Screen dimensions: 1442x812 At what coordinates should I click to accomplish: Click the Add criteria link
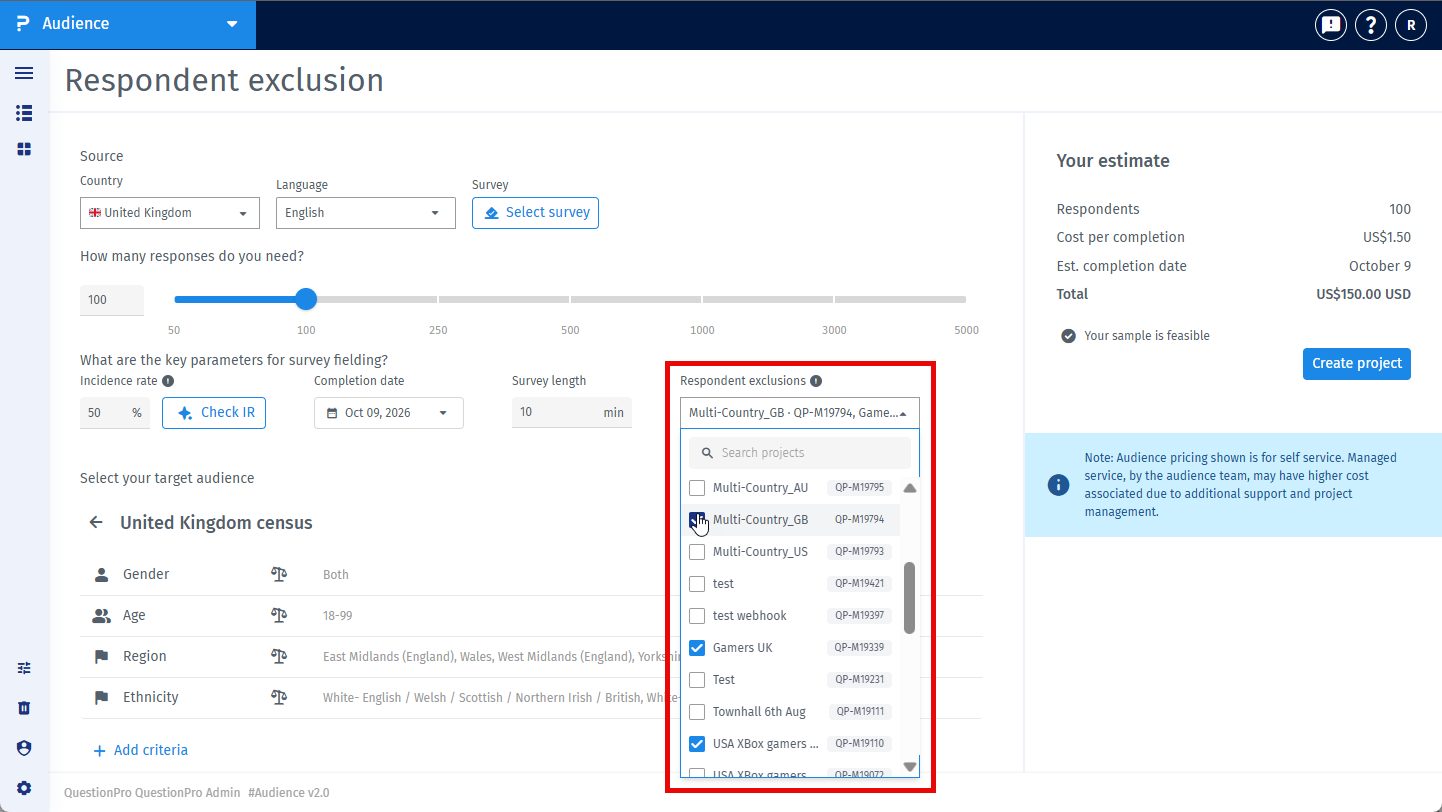[x=141, y=750]
